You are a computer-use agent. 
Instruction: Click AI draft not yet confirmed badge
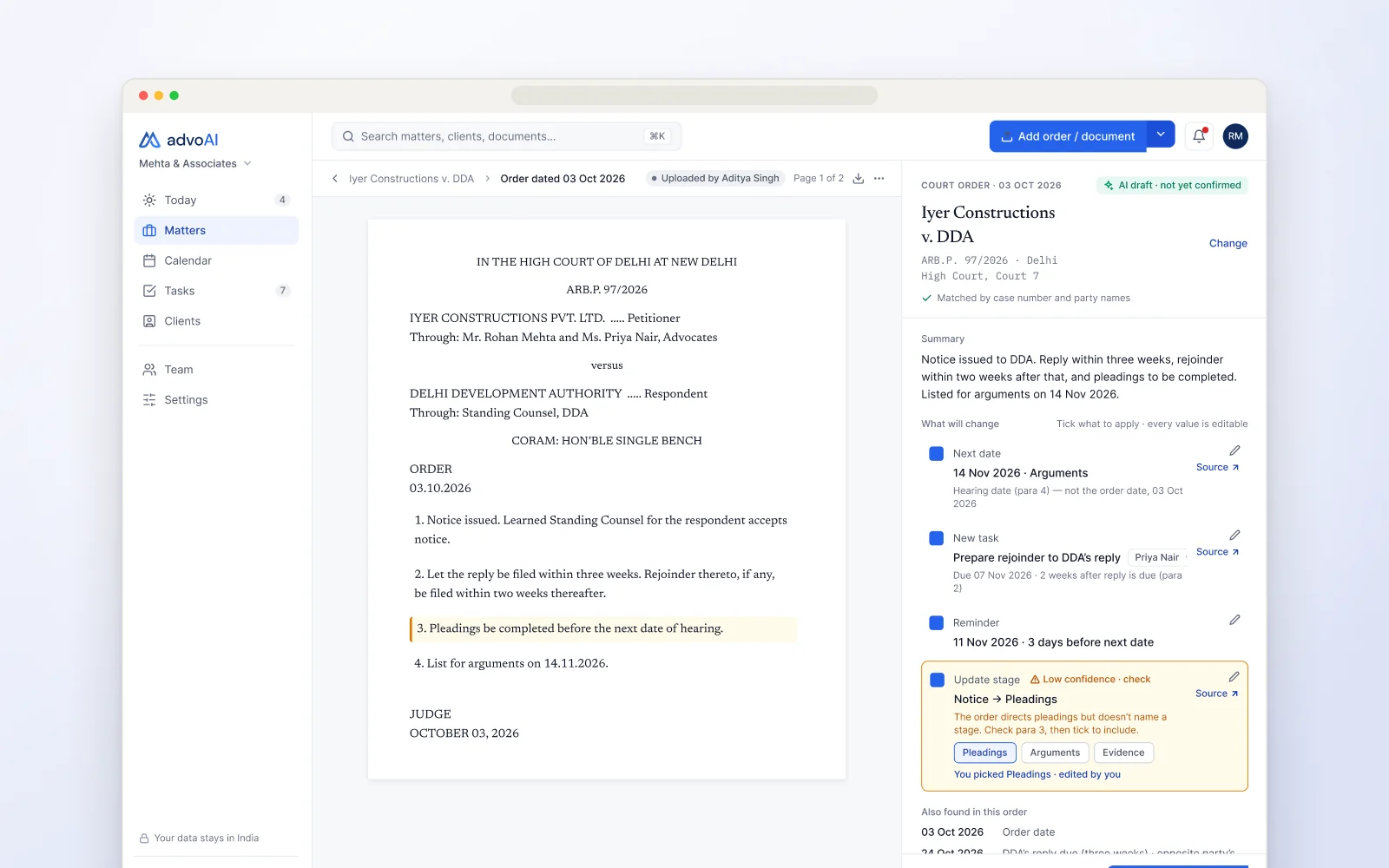point(1172,185)
